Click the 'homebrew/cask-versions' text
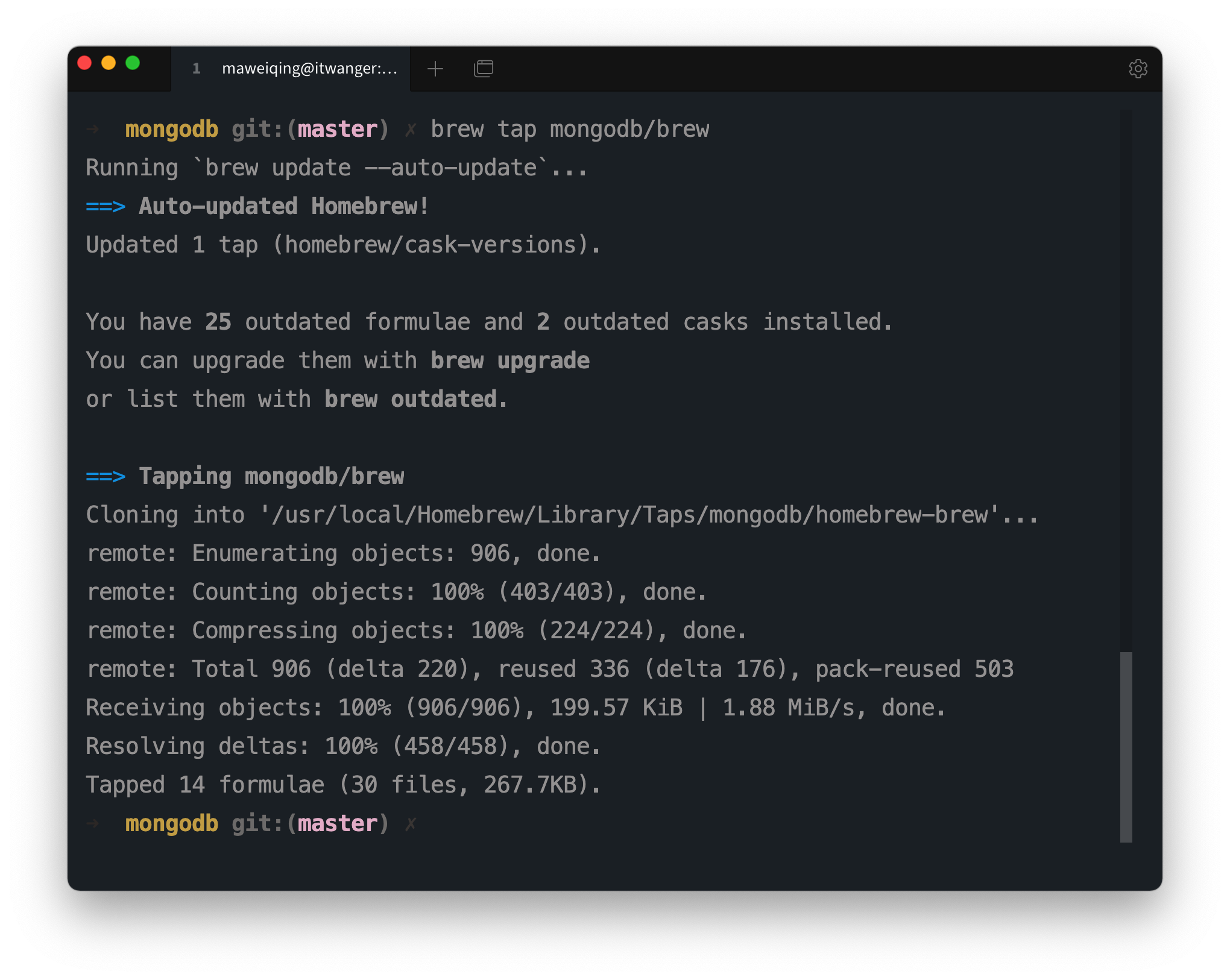1230x980 pixels. (x=430, y=245)
